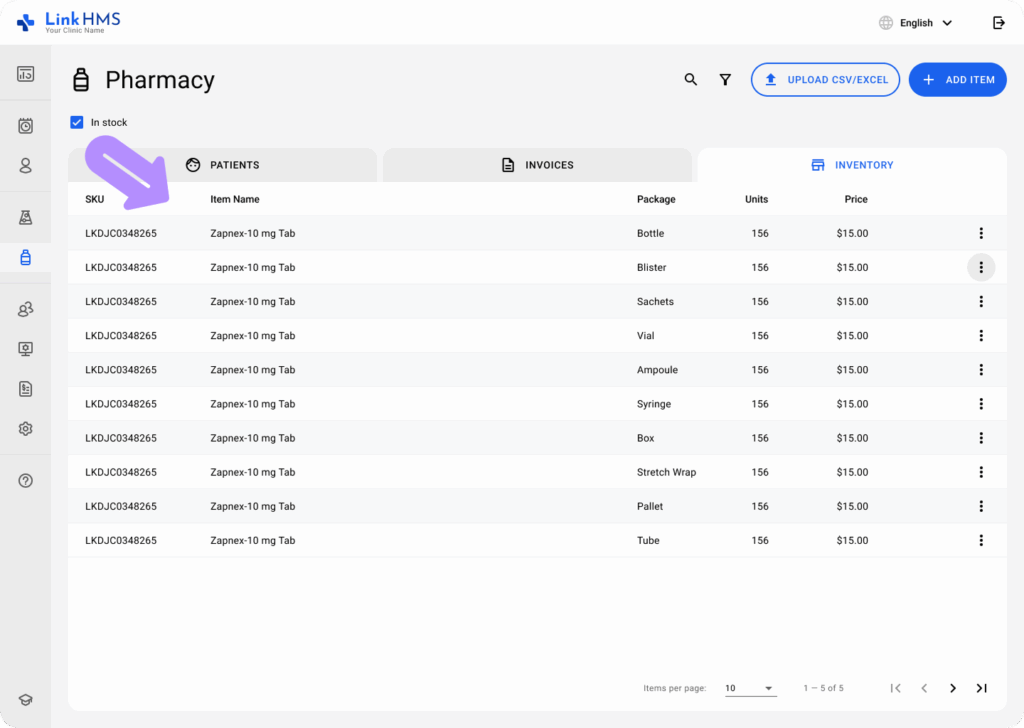1024x728 pixels.
Task: Click the Sachets package cell
Action: (x=655, y=302)
